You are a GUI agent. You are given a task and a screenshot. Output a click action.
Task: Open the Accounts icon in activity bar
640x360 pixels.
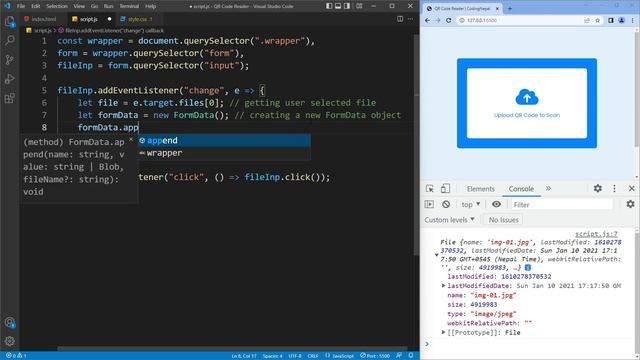[x=9, y=322]
